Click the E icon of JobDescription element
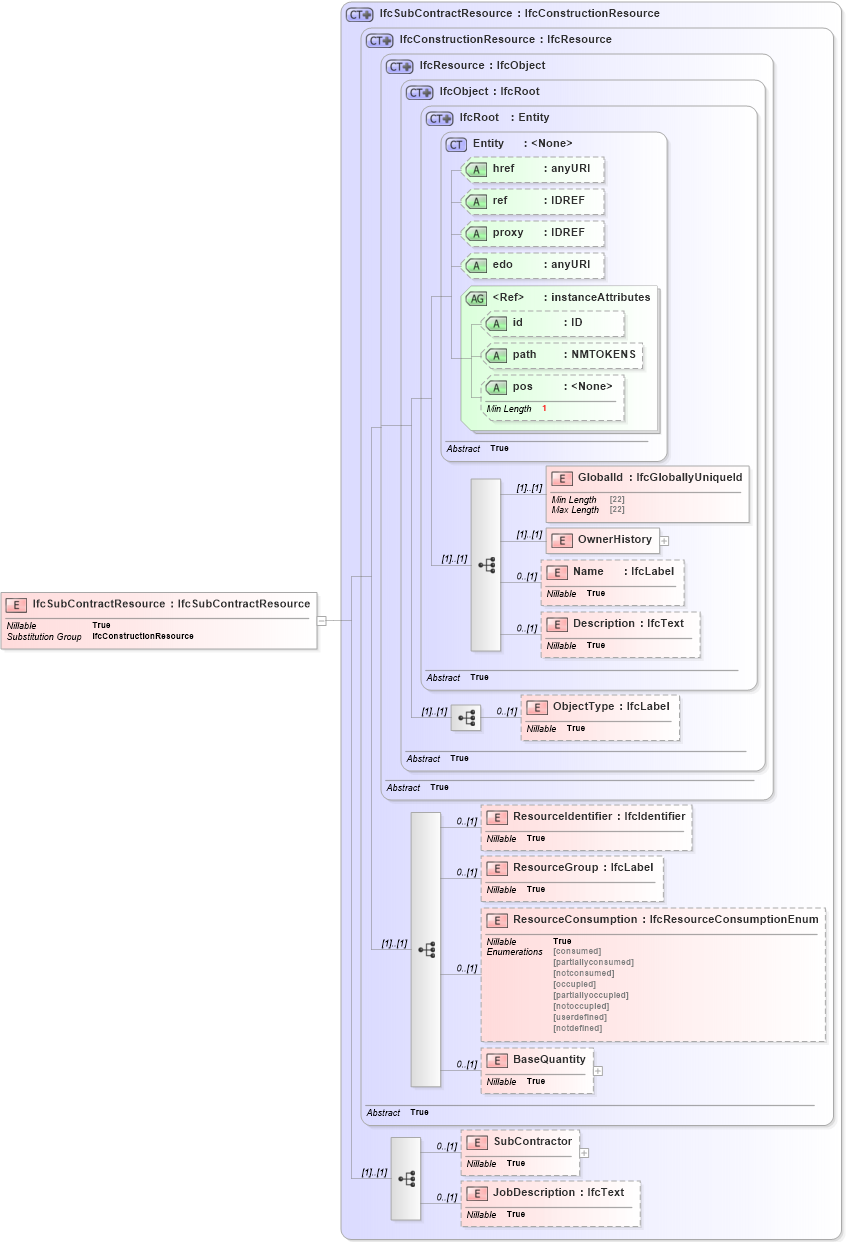Image resolution: width=846 pixels, height=1242 pixels. click(x=475, y=1192)
